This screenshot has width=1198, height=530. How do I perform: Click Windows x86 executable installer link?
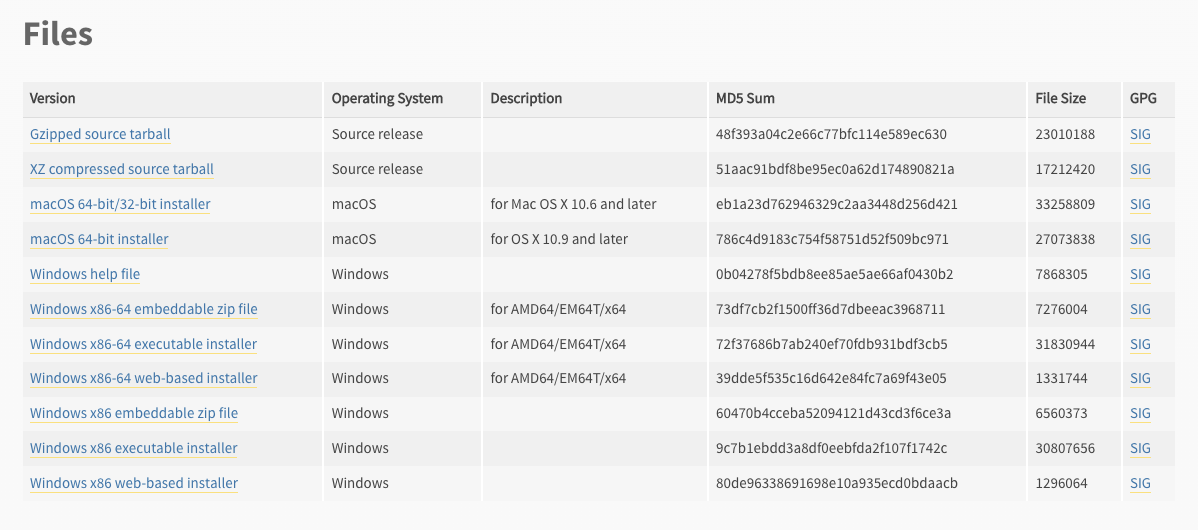coord(134,448)
